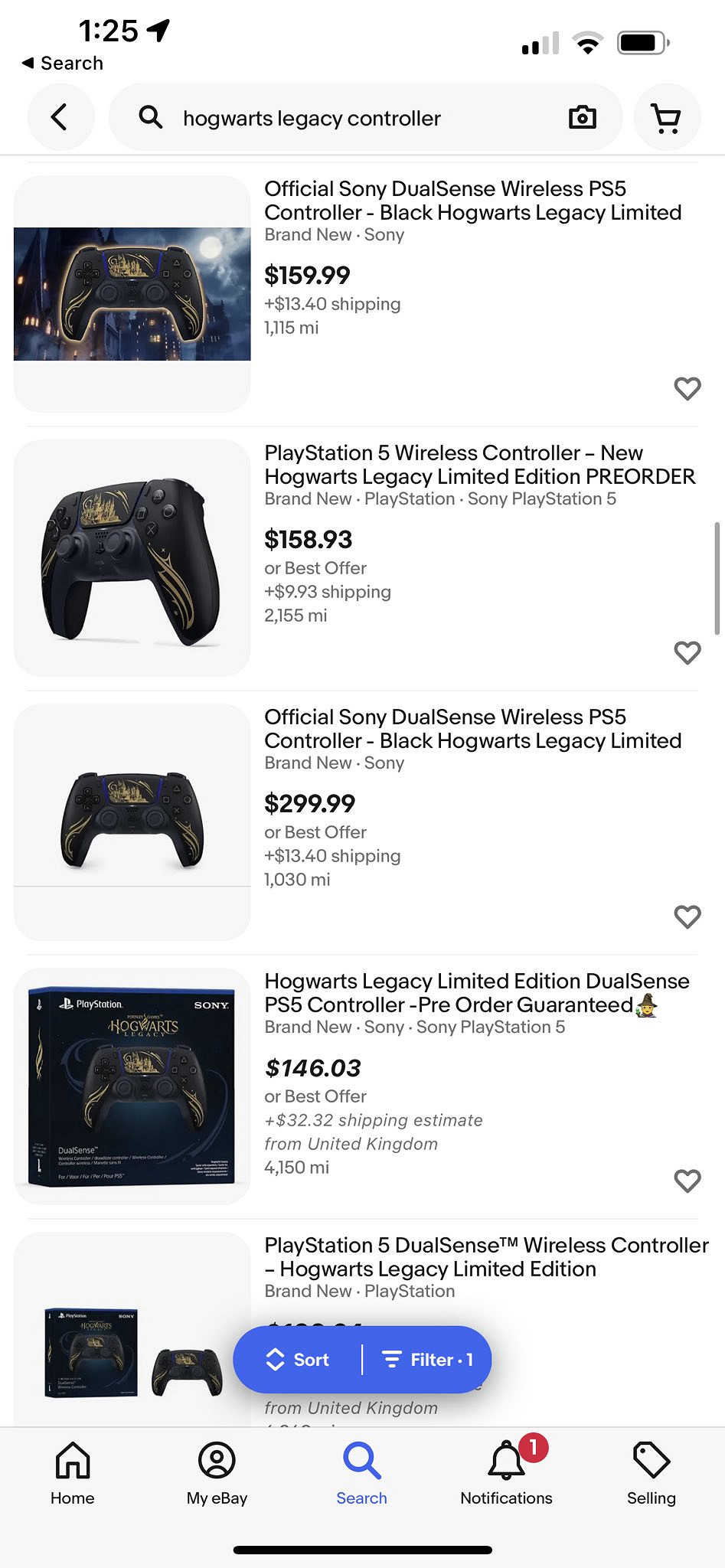This screenshot has height=1568, width=725.
Task: Heart the $146.03 Pre Order listing
Action: pos(687,1181)
